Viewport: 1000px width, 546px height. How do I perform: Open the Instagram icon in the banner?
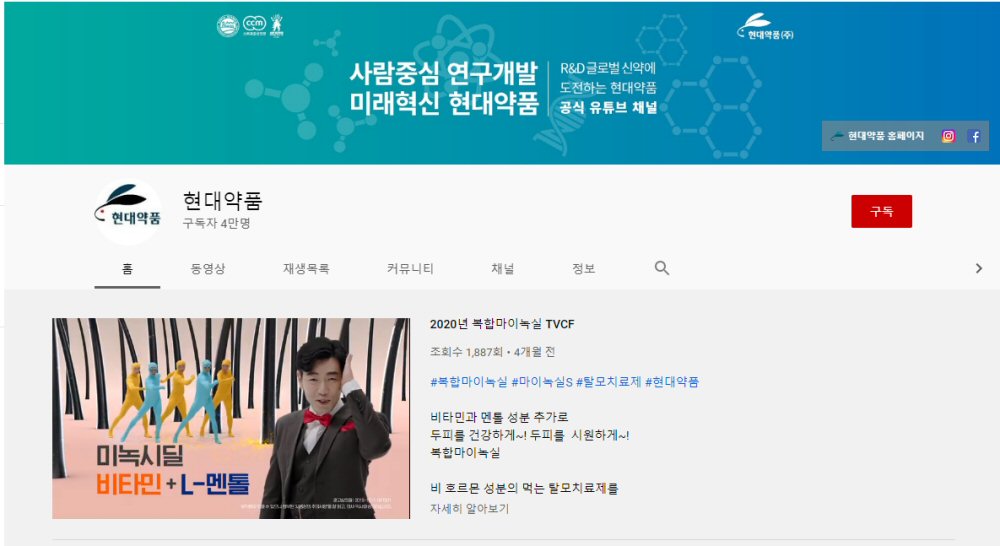point(948,136)
